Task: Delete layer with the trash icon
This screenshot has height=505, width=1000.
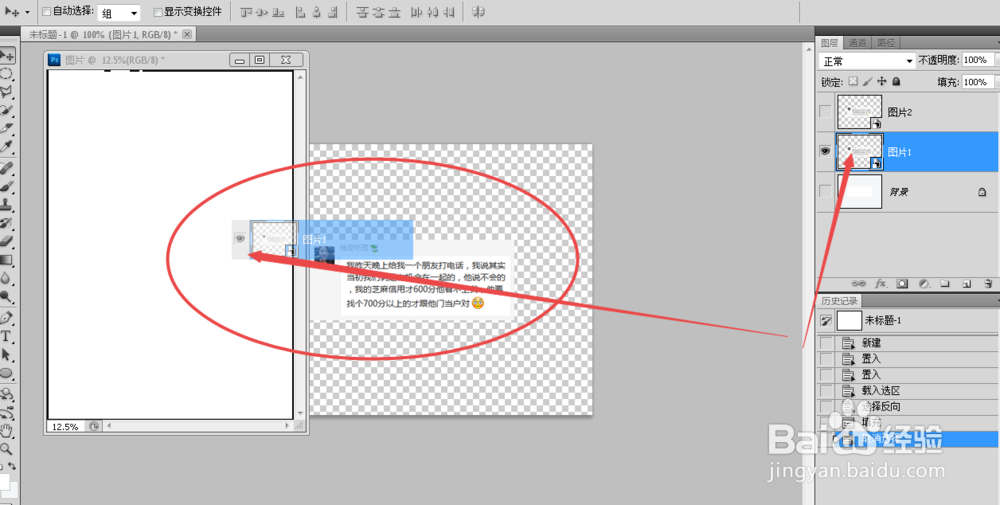Action: 988,283
